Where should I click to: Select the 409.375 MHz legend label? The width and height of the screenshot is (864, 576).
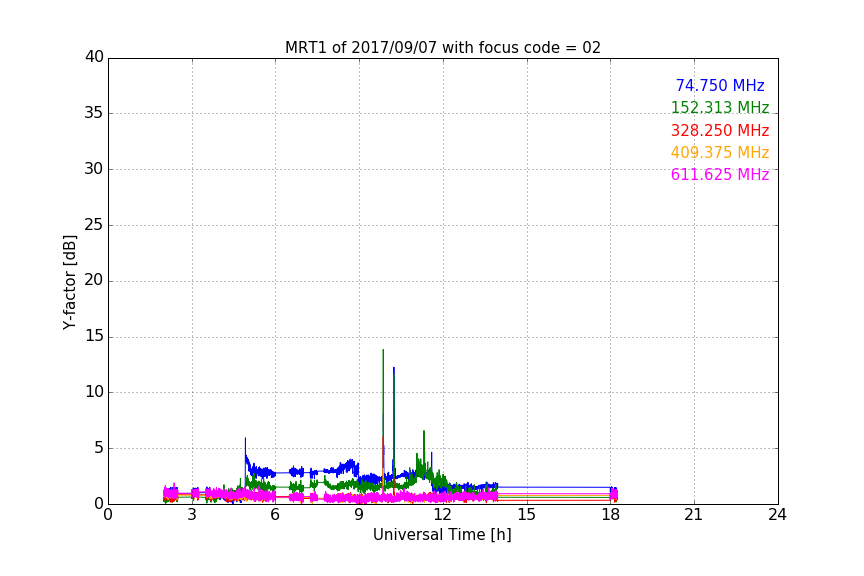pos(720,153)
